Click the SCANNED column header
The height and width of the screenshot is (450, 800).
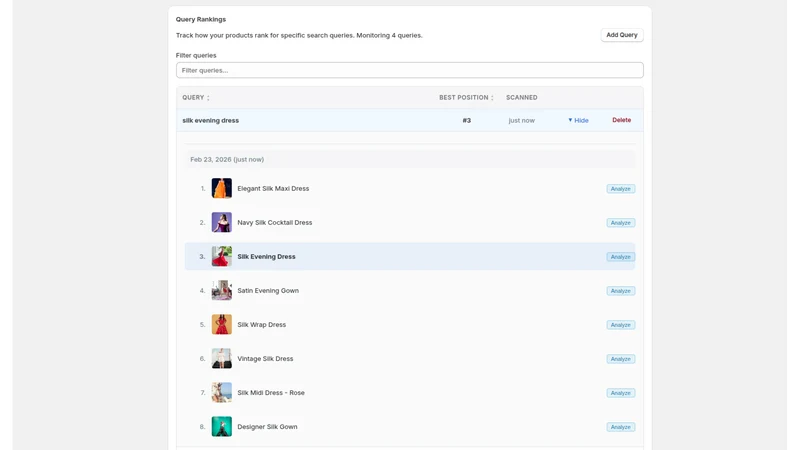point(521,97)
